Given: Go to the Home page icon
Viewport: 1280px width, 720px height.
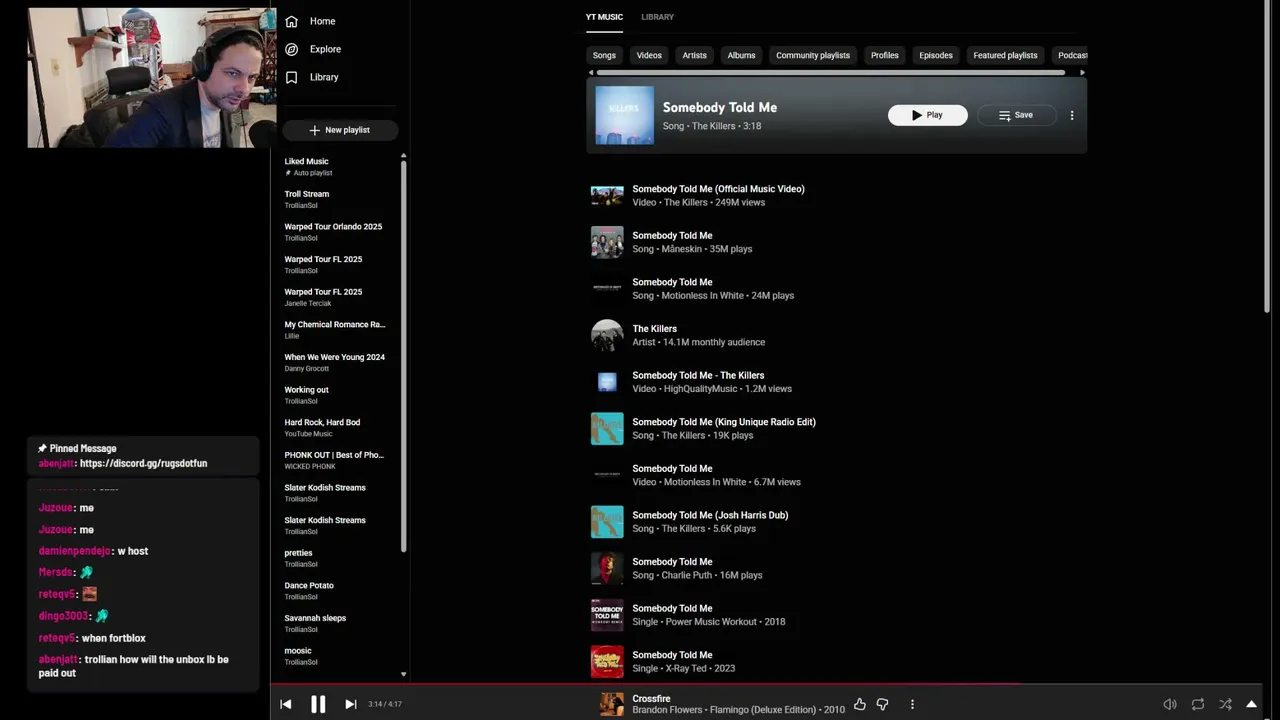Looking at the screenshot, I should [291, 21].
